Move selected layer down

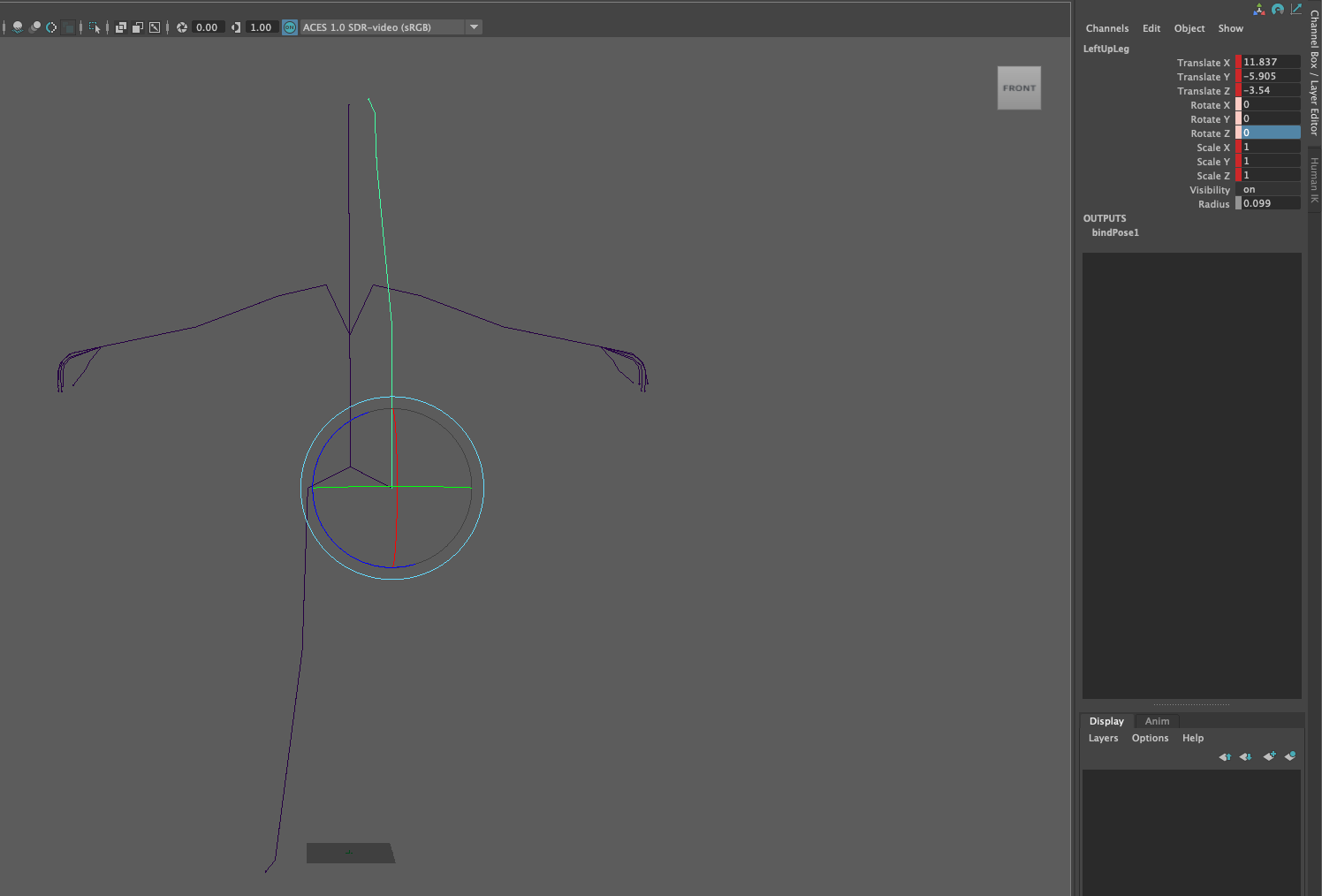(x=1245, y=756)
